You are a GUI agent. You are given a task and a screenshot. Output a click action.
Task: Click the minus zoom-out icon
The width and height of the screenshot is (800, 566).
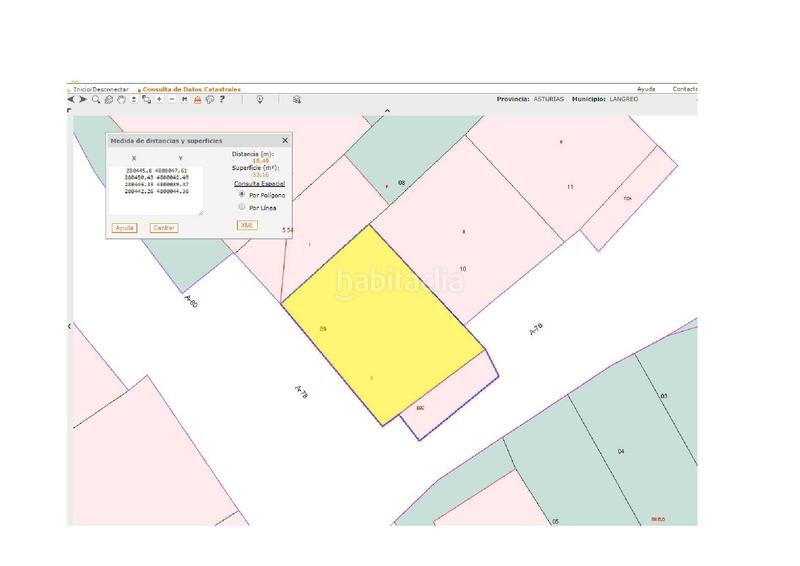172,99
